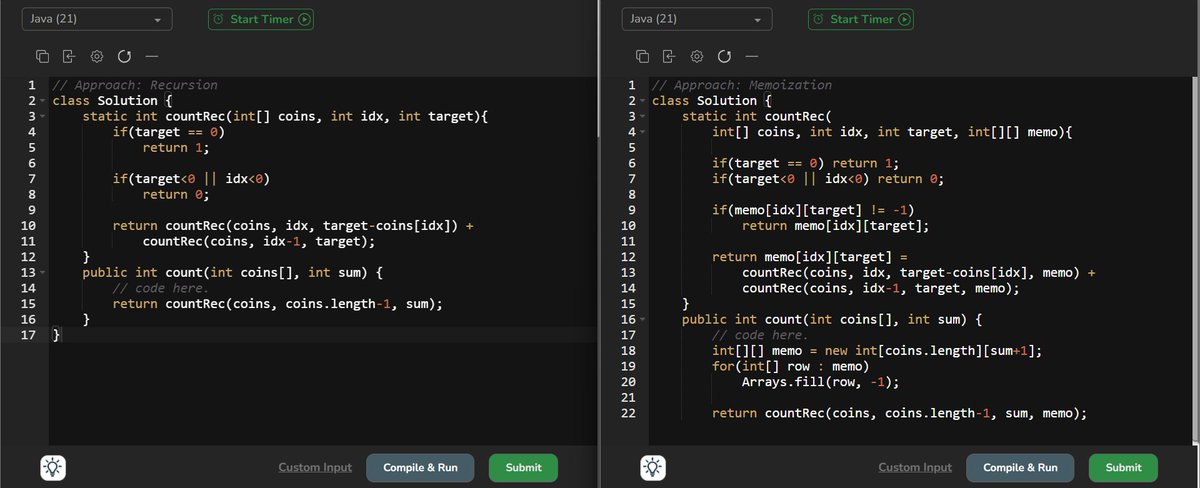
Task: Compile & Run the right Memoization solution
Action: tap(1020, 467)
